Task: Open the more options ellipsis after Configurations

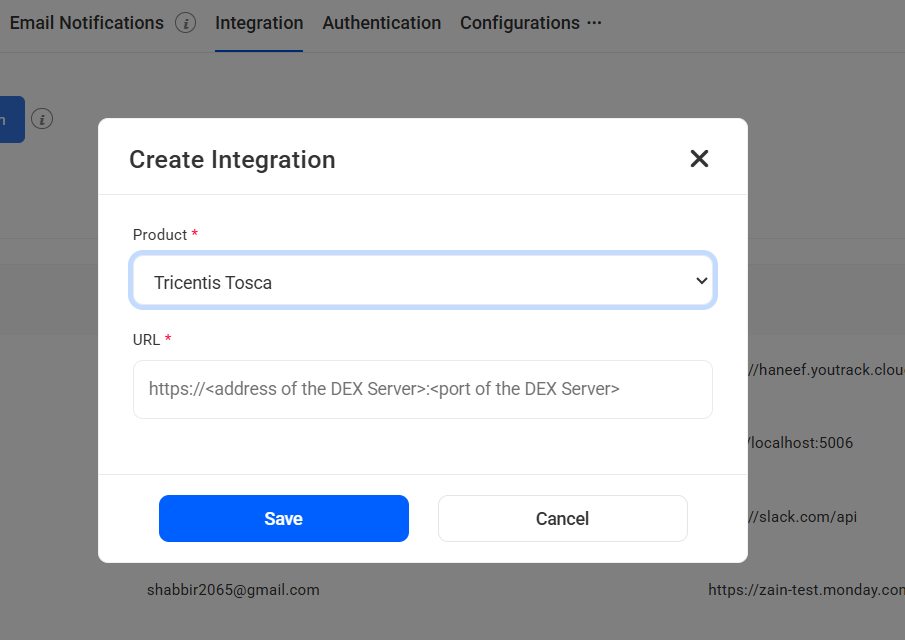Action: point(594,23)
